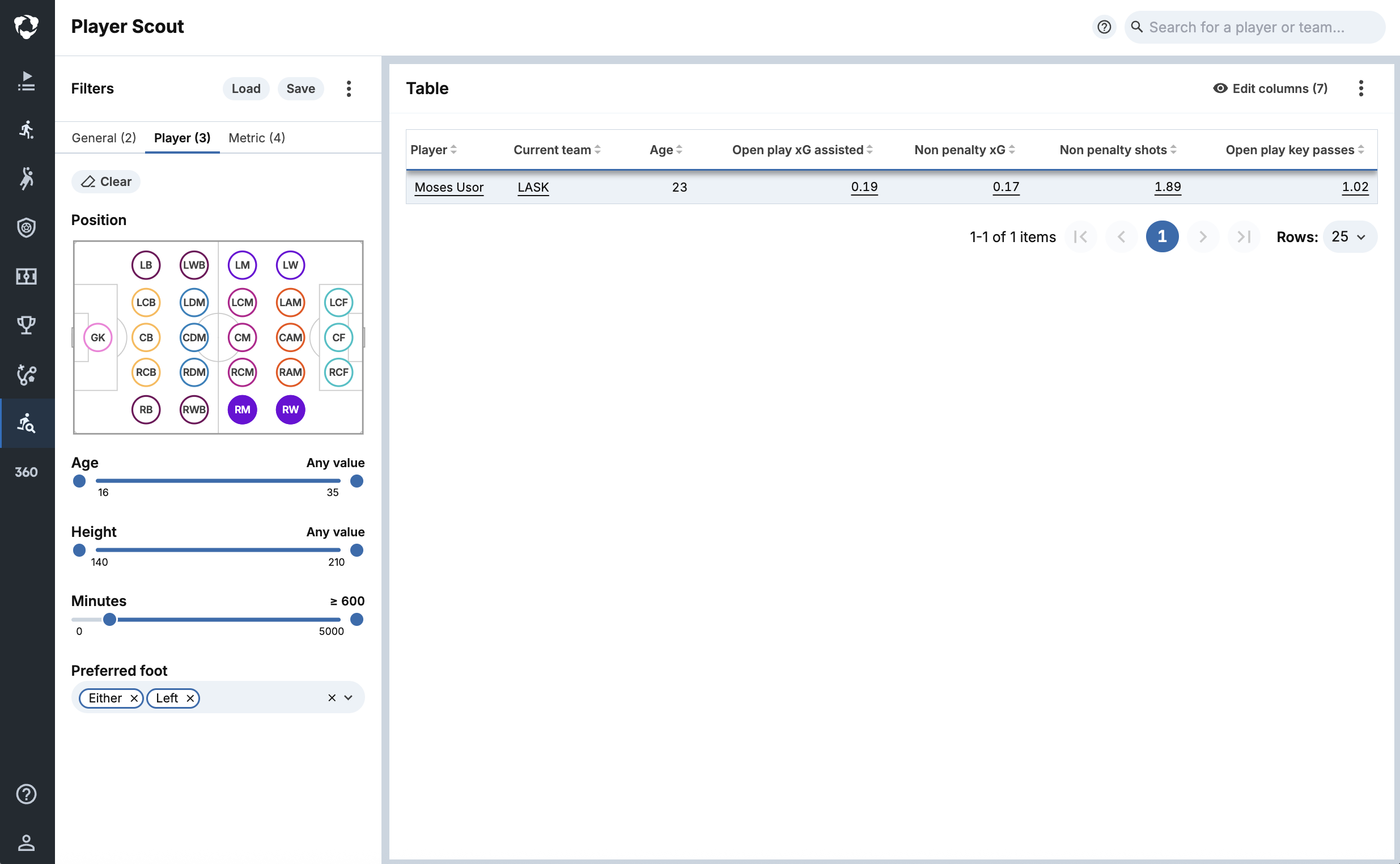
Task: Open the Moses Usor player link
Action: click(x=449, y=188)
